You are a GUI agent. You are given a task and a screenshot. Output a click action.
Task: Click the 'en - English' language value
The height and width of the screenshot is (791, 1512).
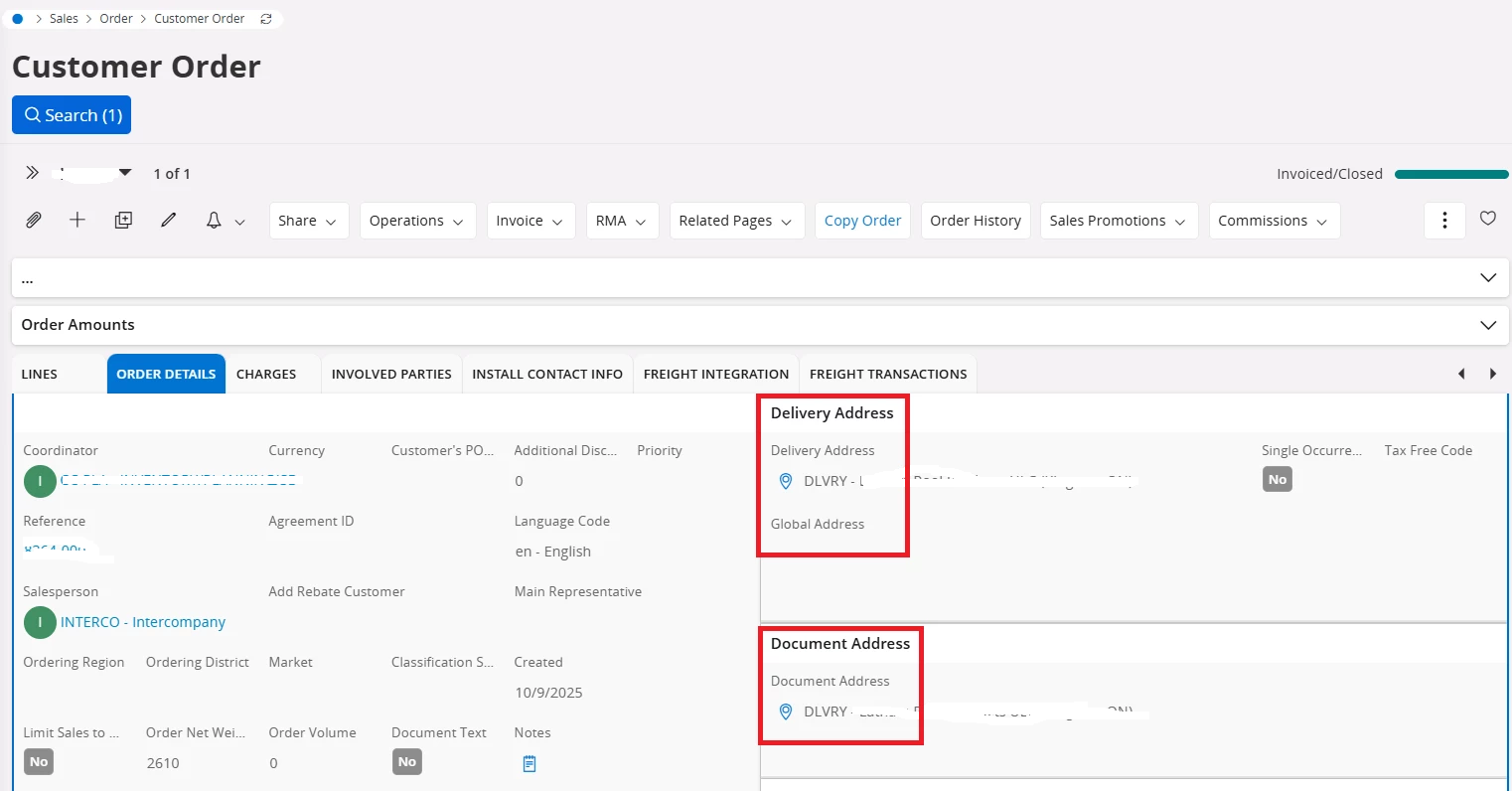552,552
